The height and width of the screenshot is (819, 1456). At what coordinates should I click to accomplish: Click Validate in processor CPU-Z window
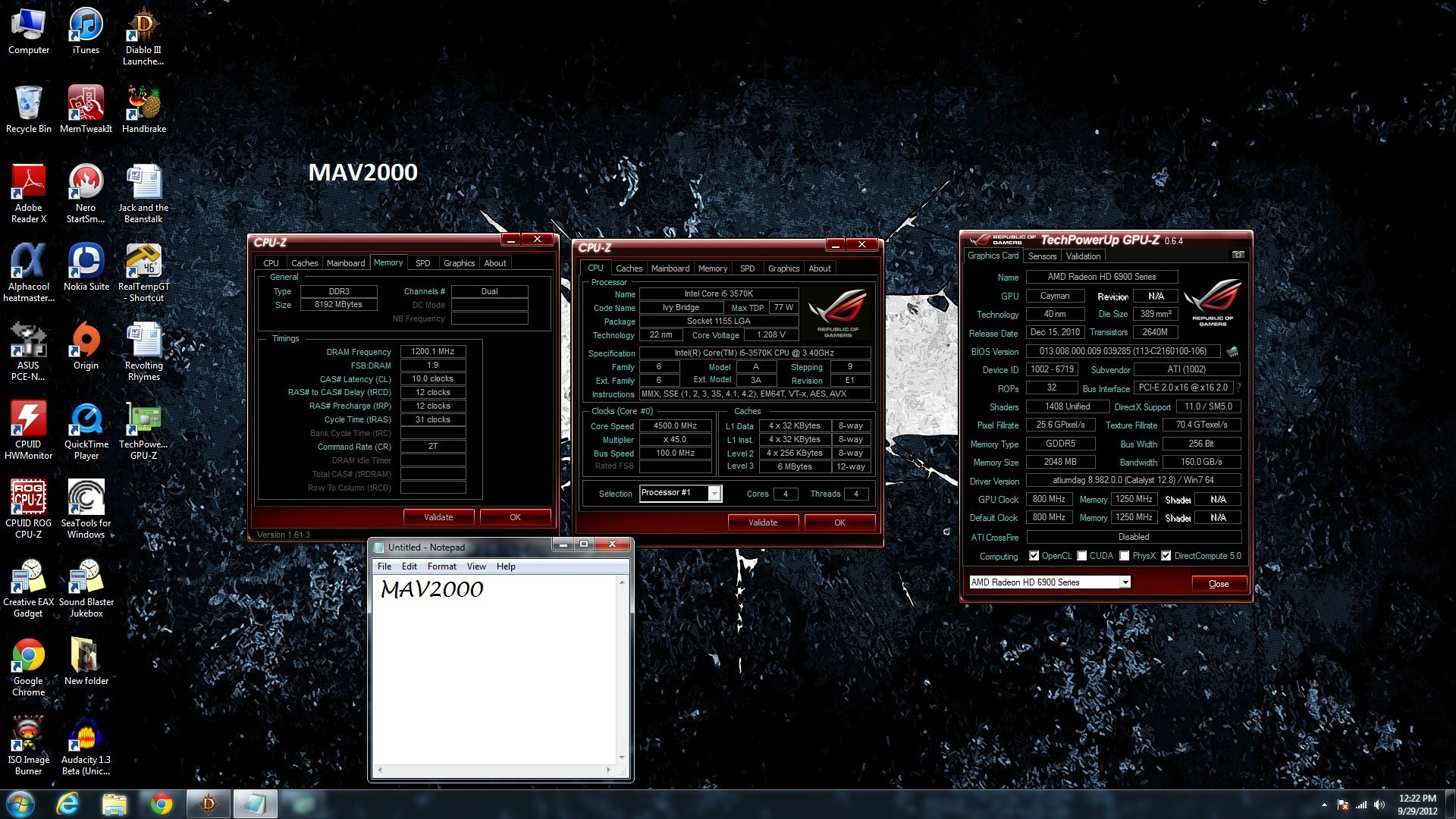click(763, 522)
